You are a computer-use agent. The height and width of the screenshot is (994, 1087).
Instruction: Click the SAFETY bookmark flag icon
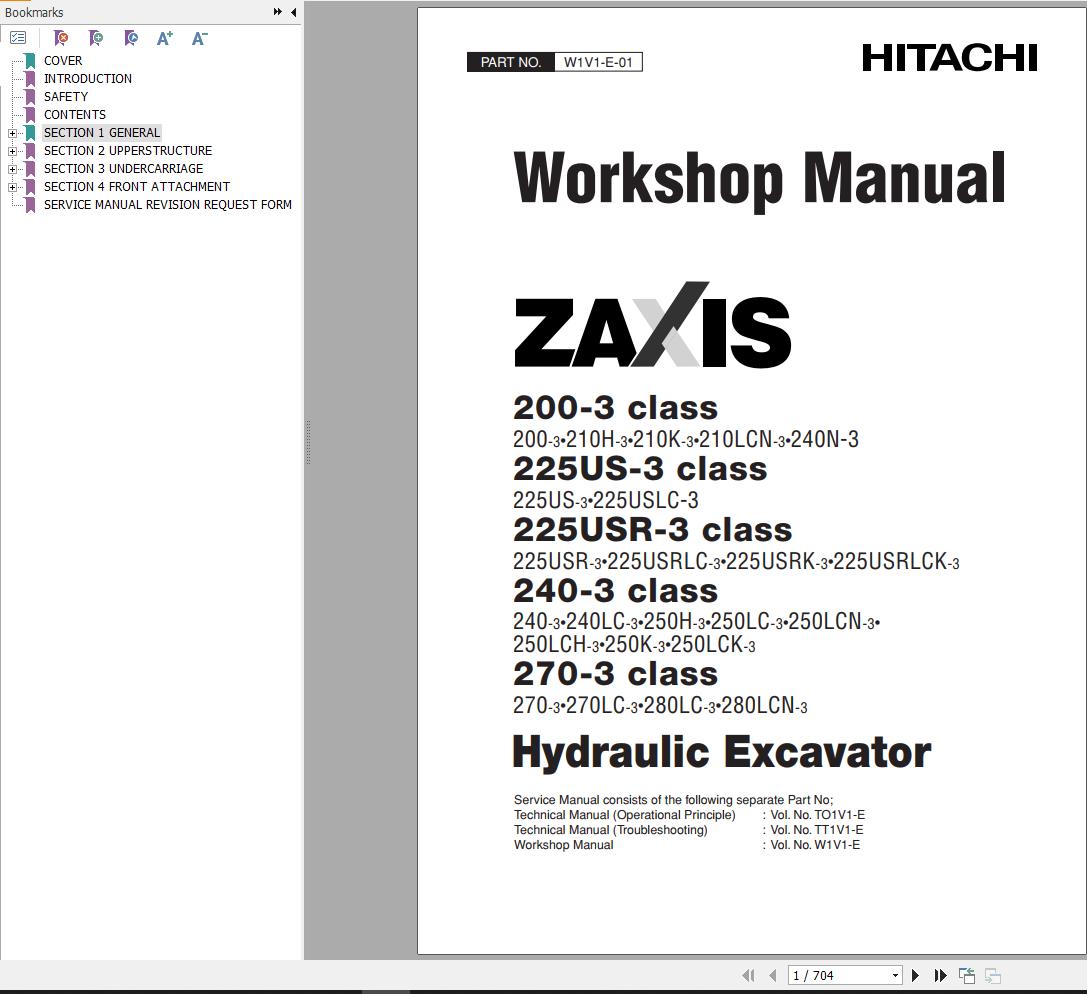pyautogui.click(x=30, y=97)
